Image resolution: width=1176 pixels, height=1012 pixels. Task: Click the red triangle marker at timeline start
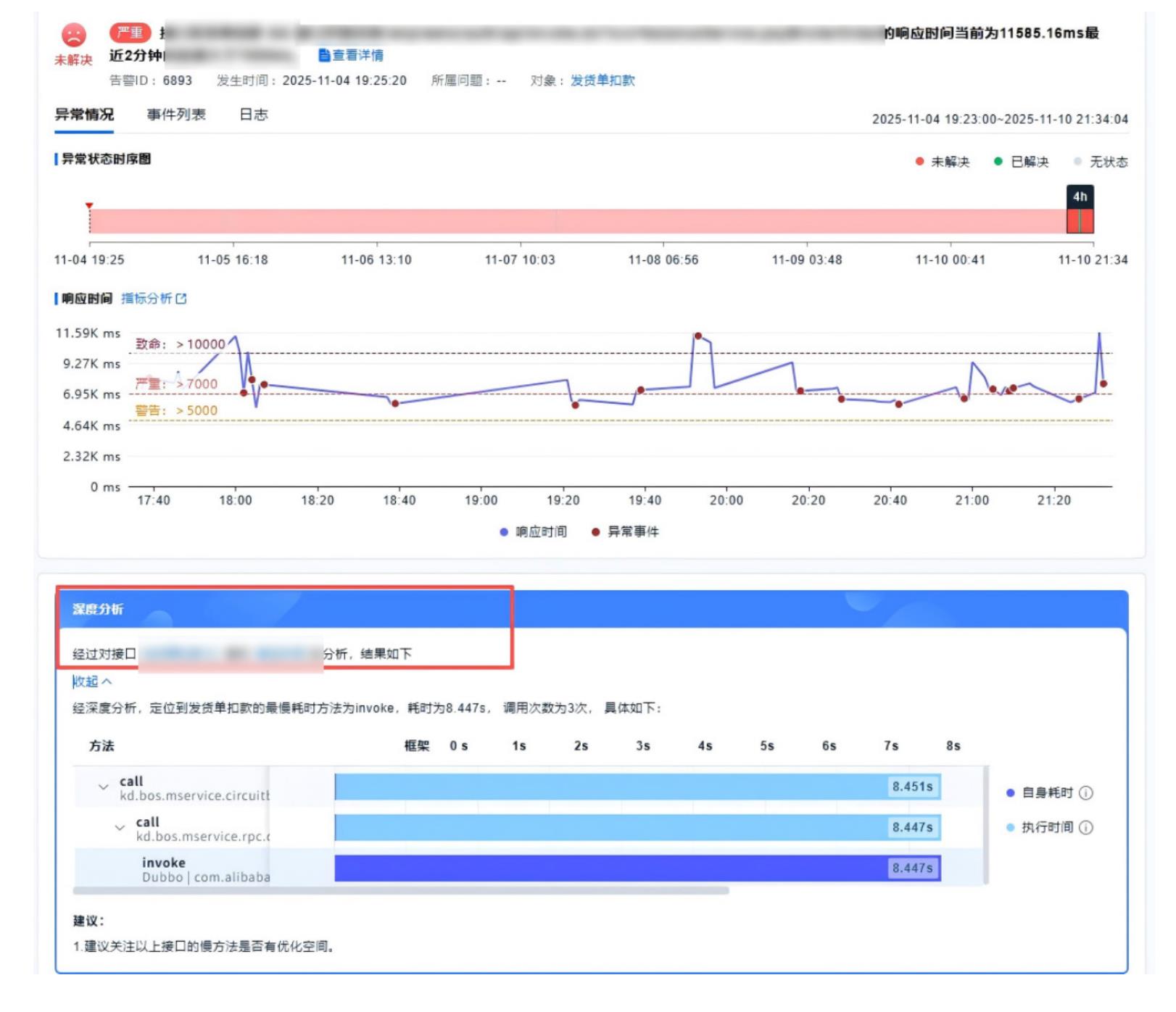pos(89,207)
